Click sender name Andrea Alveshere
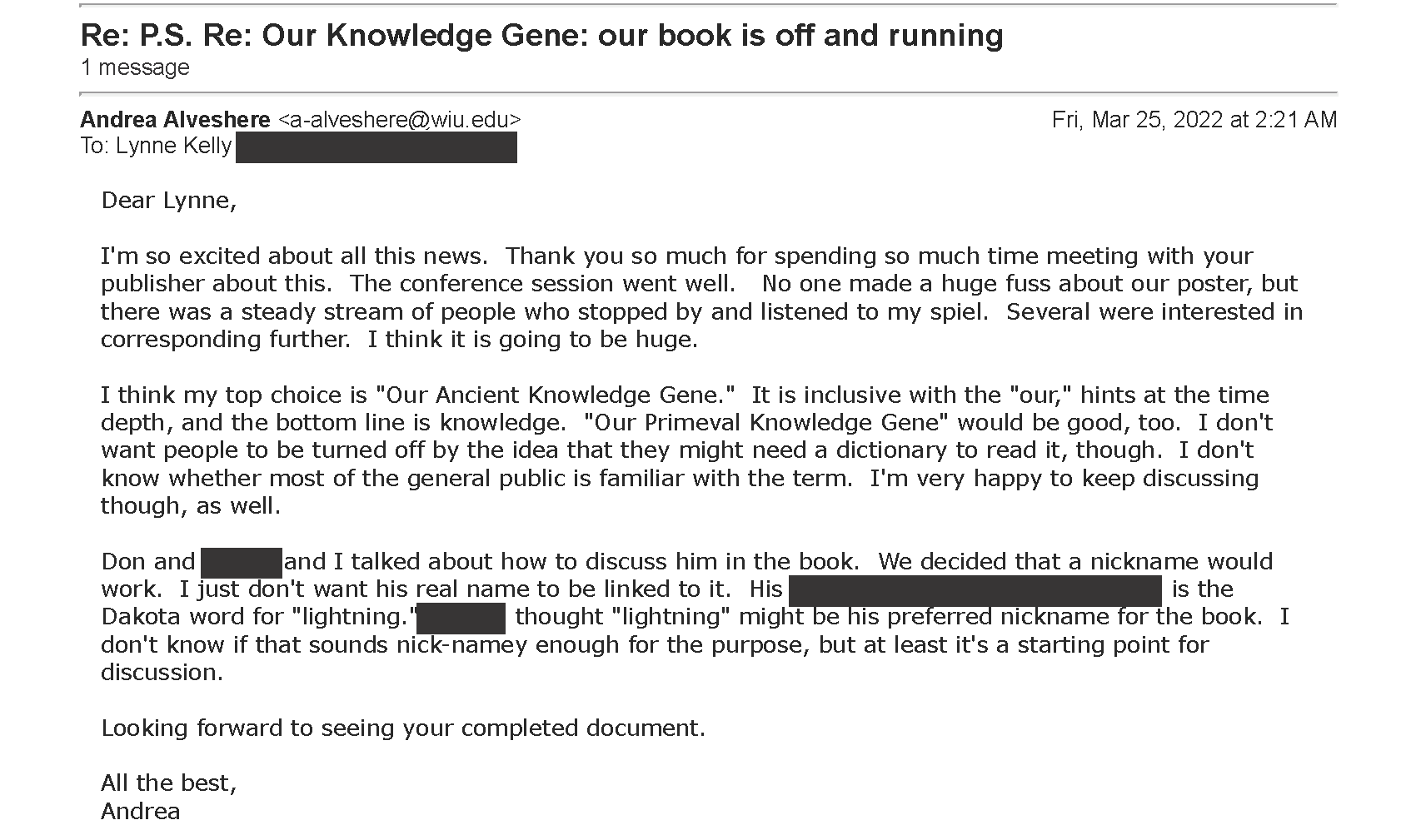This screenshot has width=1416, height=840. 175,120
